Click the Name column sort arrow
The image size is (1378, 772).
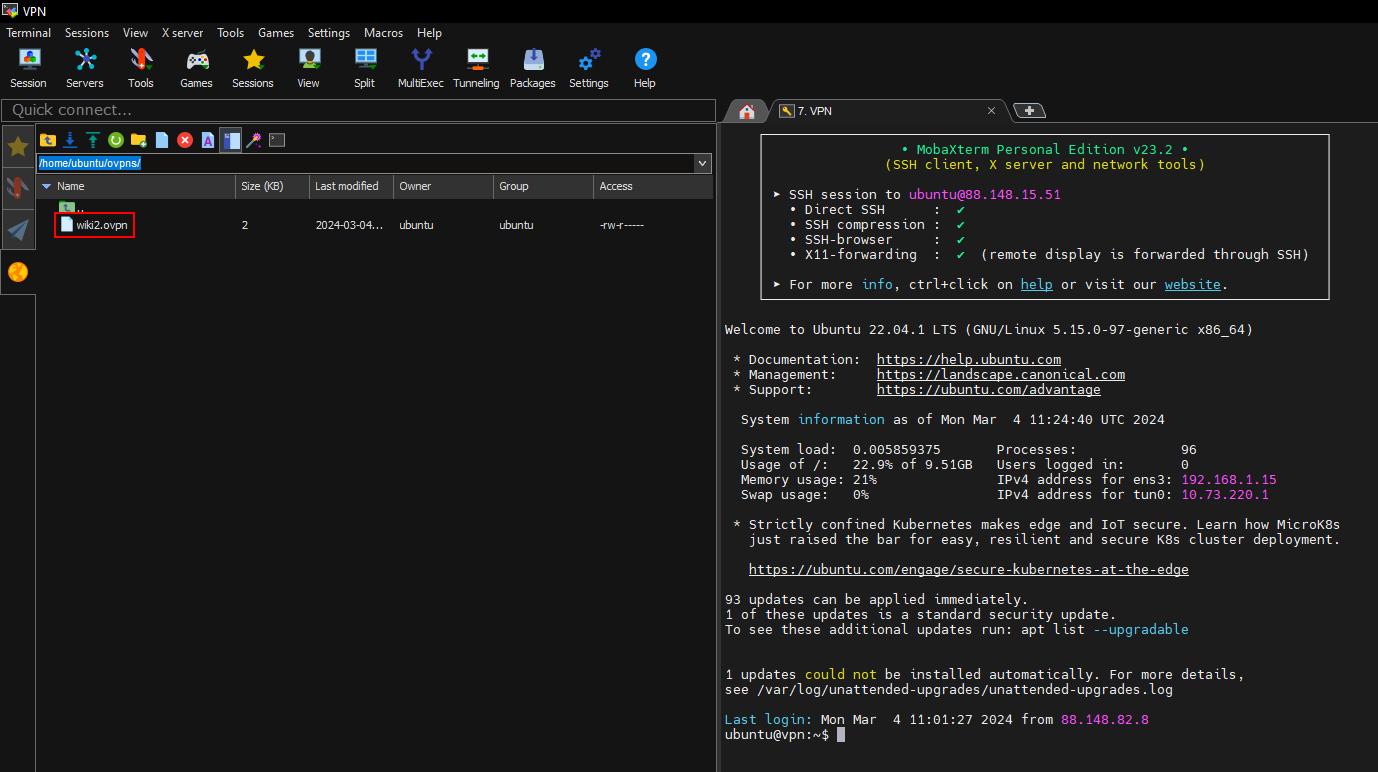tap(46, 186)
